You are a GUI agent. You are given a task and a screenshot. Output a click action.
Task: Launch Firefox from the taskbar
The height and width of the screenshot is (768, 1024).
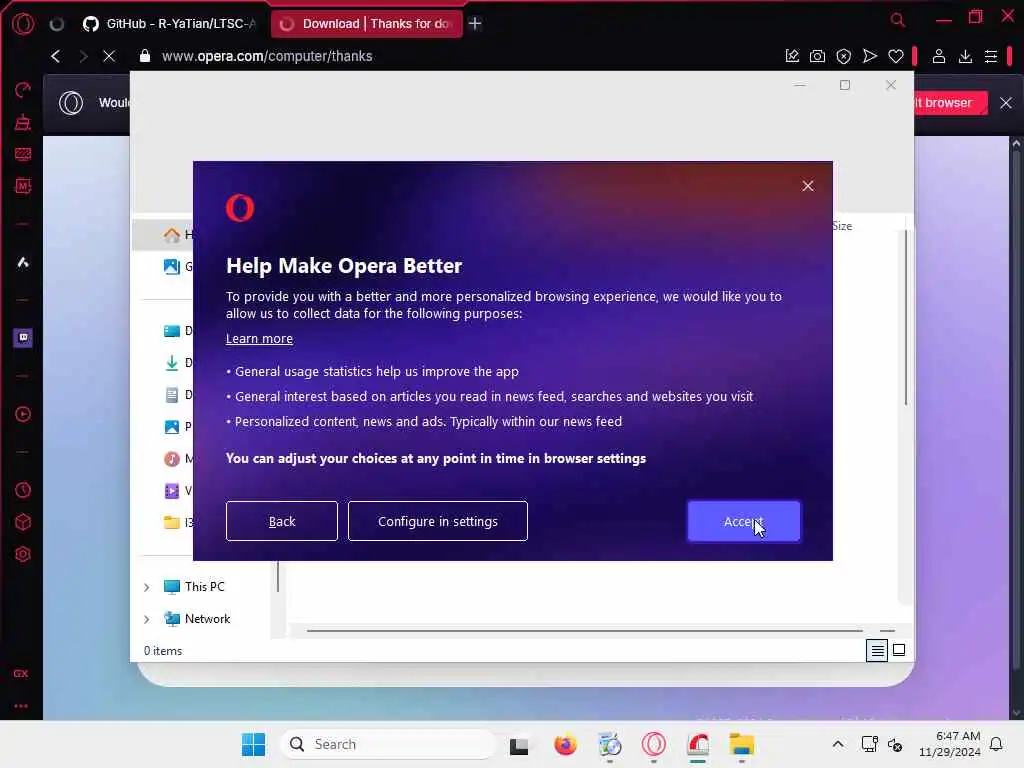click(x=565, y=744)
